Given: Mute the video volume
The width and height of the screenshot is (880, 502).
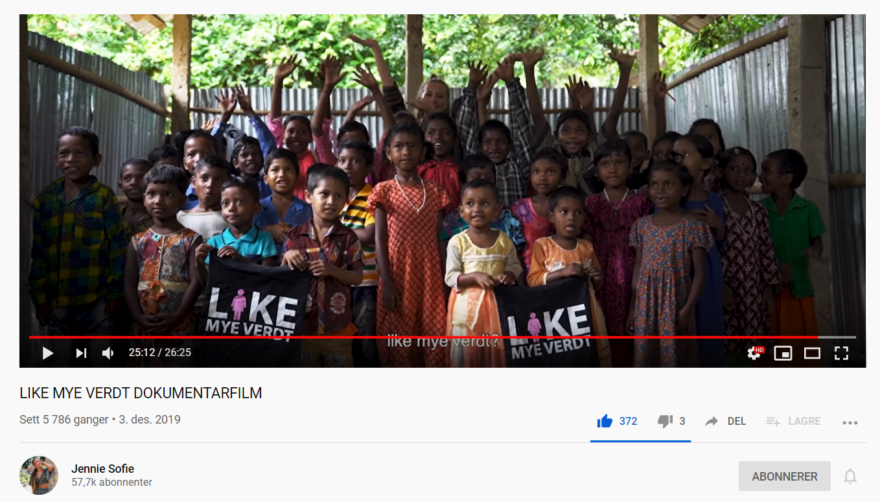Looking at the screenshot, I should tap(108, 353).
